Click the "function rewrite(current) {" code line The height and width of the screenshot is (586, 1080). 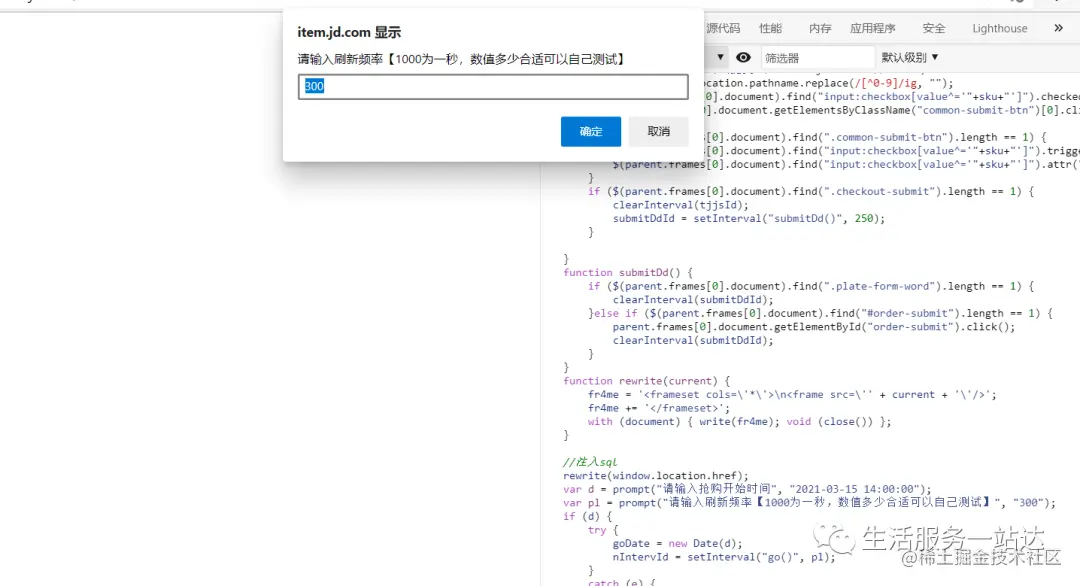(646, 381)
